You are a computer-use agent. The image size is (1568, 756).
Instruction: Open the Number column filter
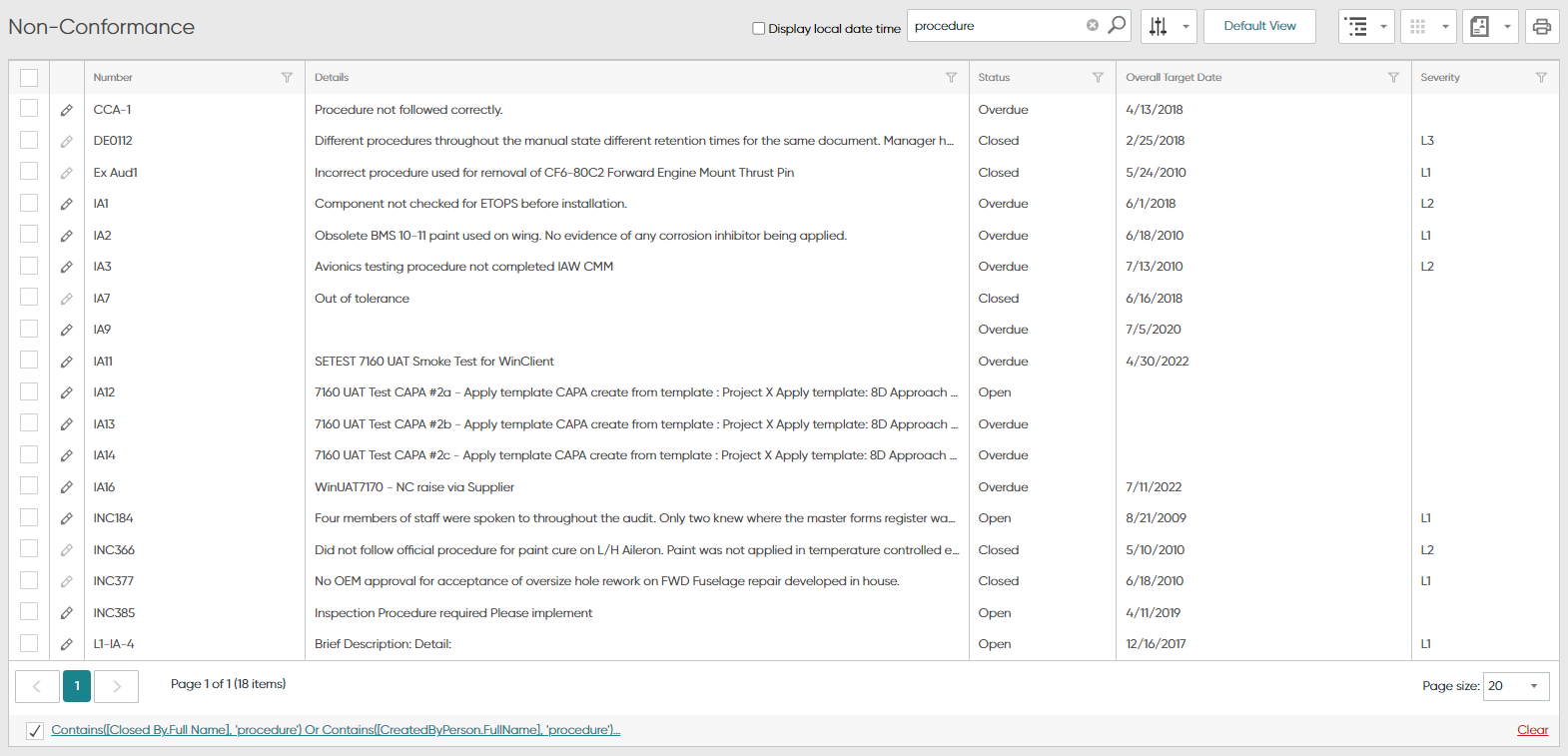[x=287, y=78]
